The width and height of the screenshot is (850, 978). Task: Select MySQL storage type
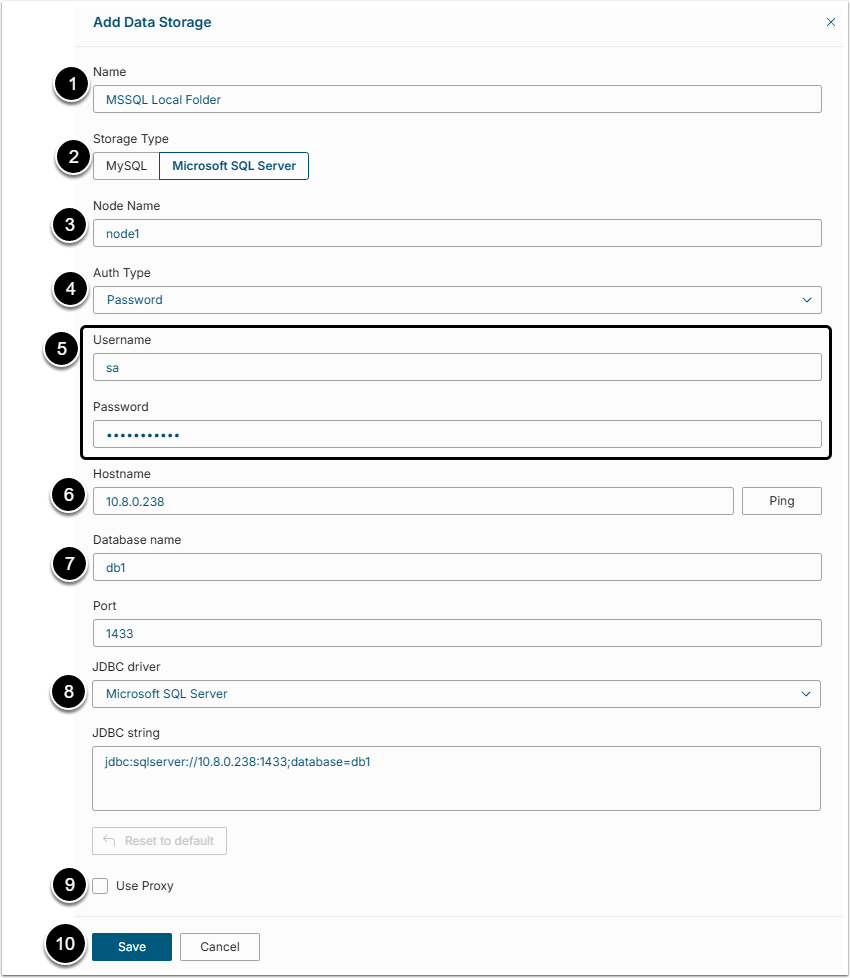point(126,166)
